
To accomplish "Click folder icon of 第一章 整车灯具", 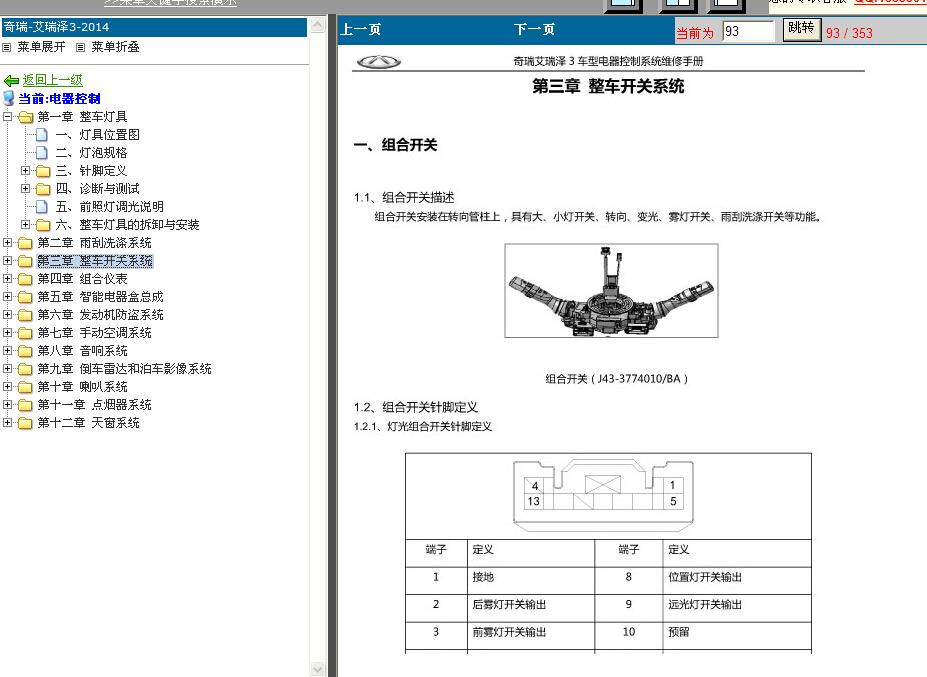I will pyautogui.click(x=25, y=117).
